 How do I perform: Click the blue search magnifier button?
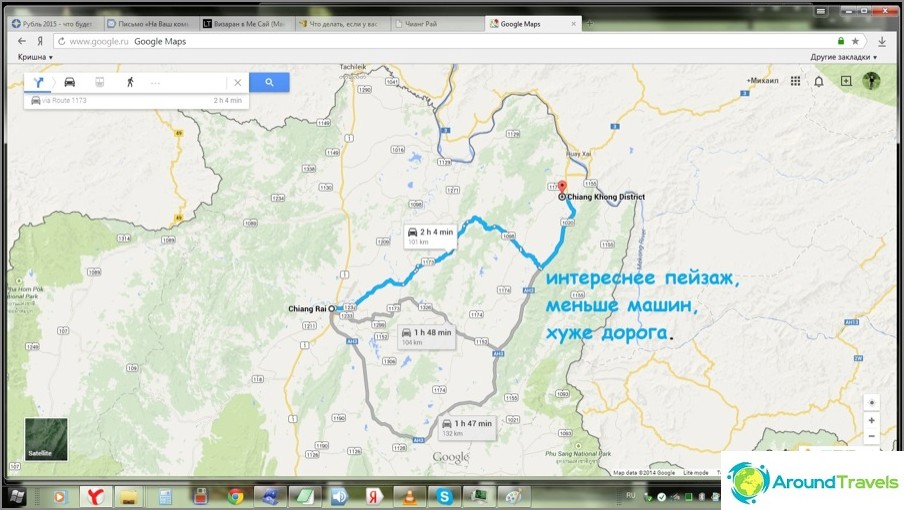(269, 82)
